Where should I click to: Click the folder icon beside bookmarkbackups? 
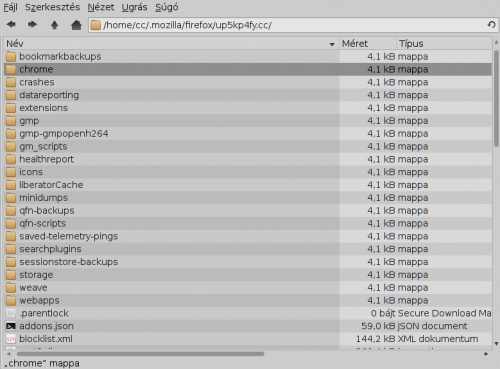[x=11, y=56]
